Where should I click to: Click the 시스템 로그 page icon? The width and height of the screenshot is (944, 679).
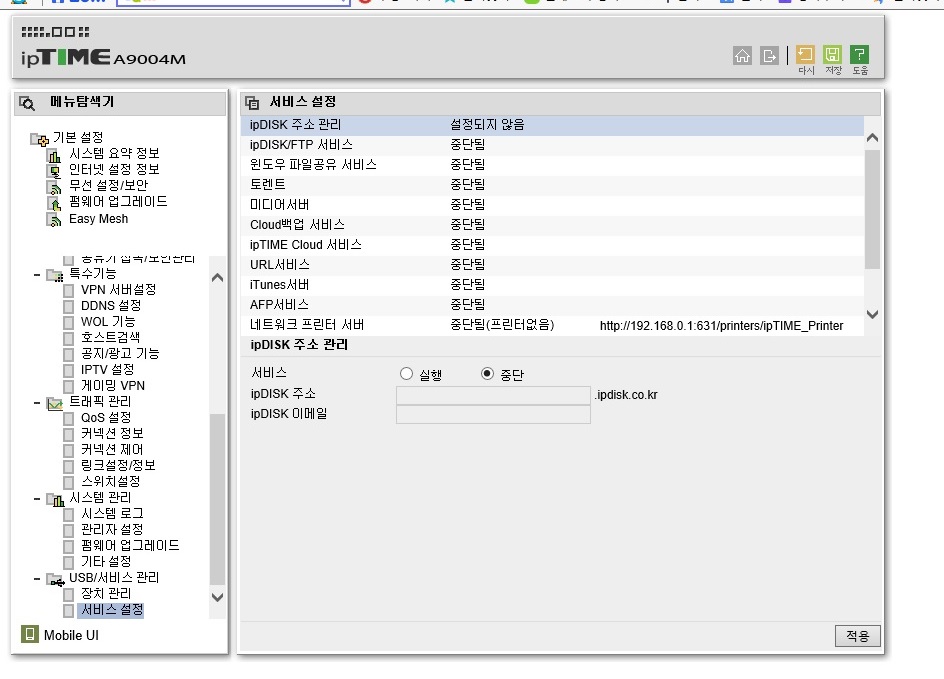[69, 515]
